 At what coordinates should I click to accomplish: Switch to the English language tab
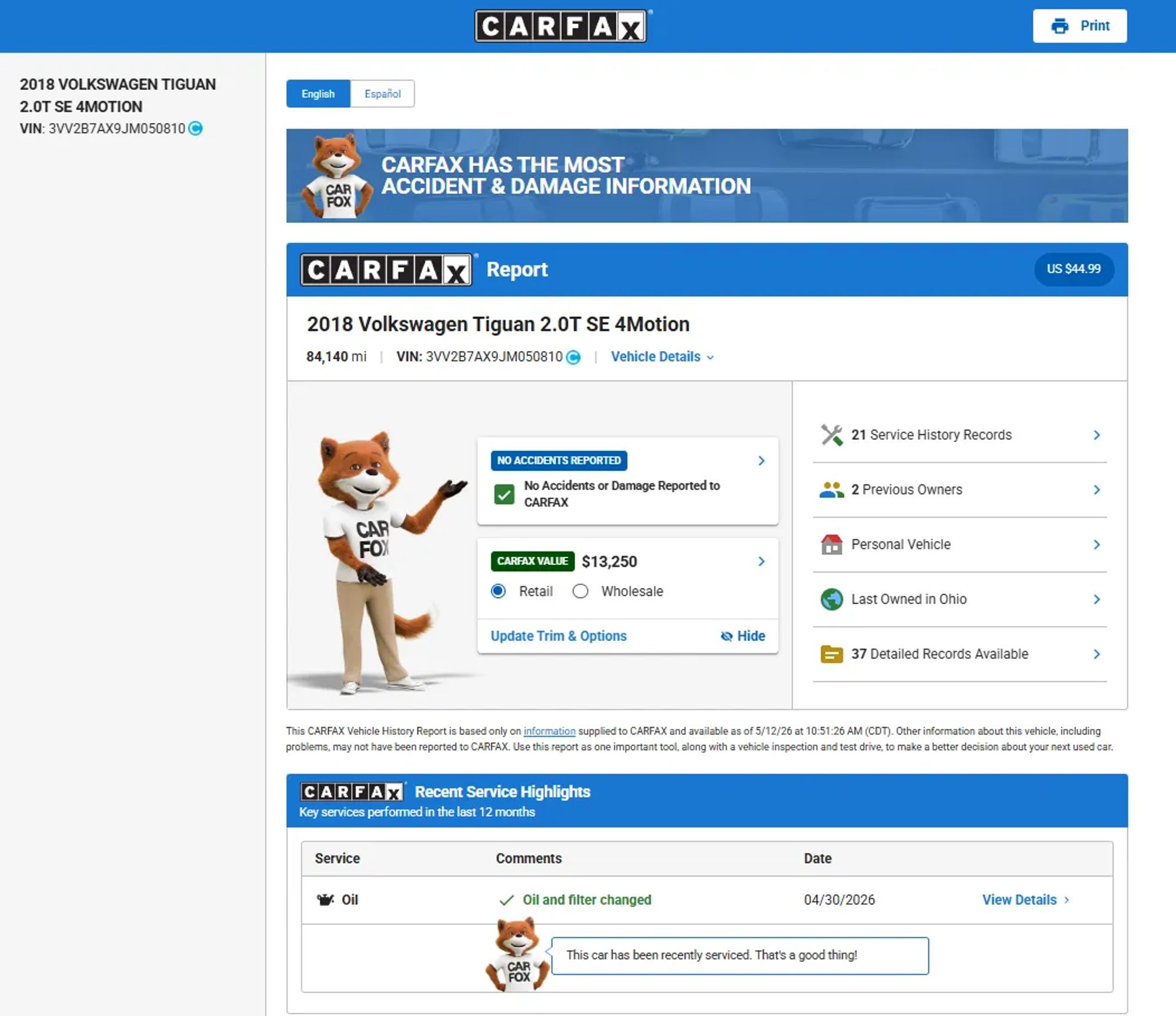[318, 94]
